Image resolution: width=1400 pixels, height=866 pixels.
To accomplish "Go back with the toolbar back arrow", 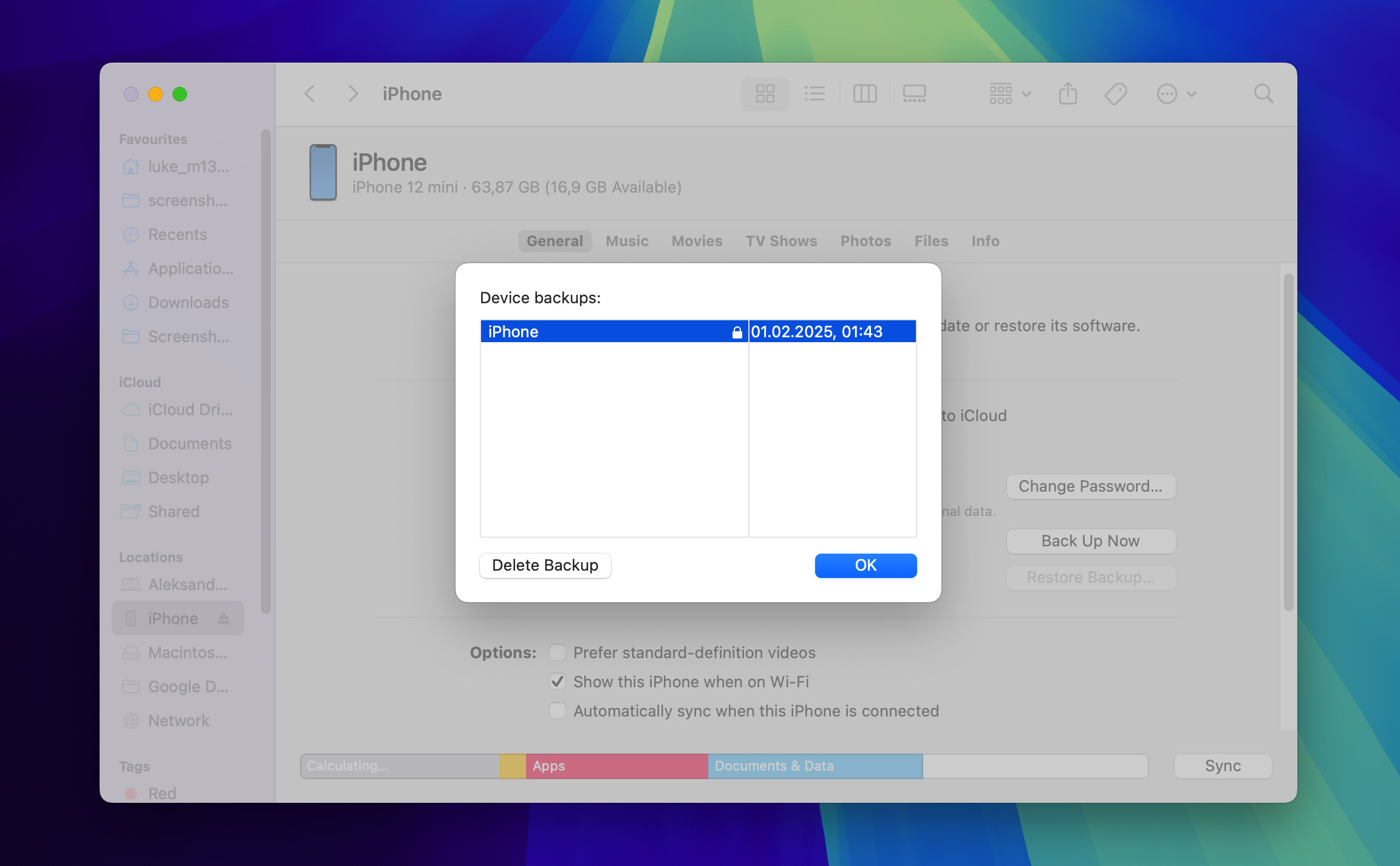I will (x=310, y=94).
